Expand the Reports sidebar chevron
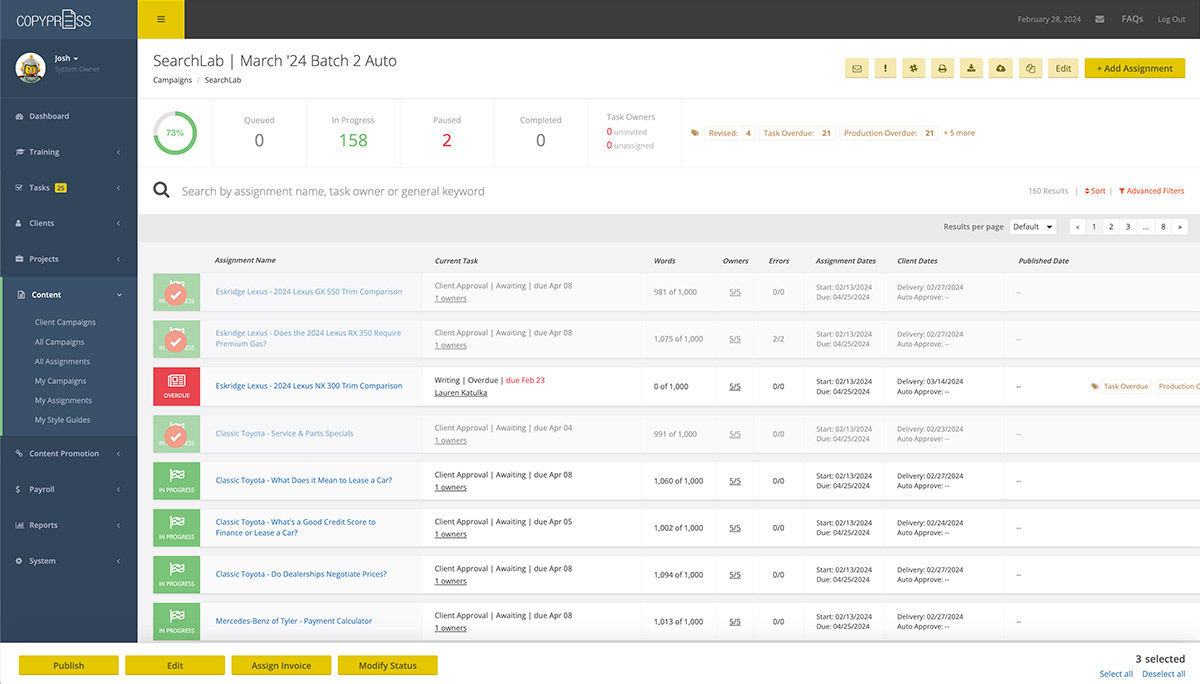This screenshot has height=684, width=1200. [119, 525]
